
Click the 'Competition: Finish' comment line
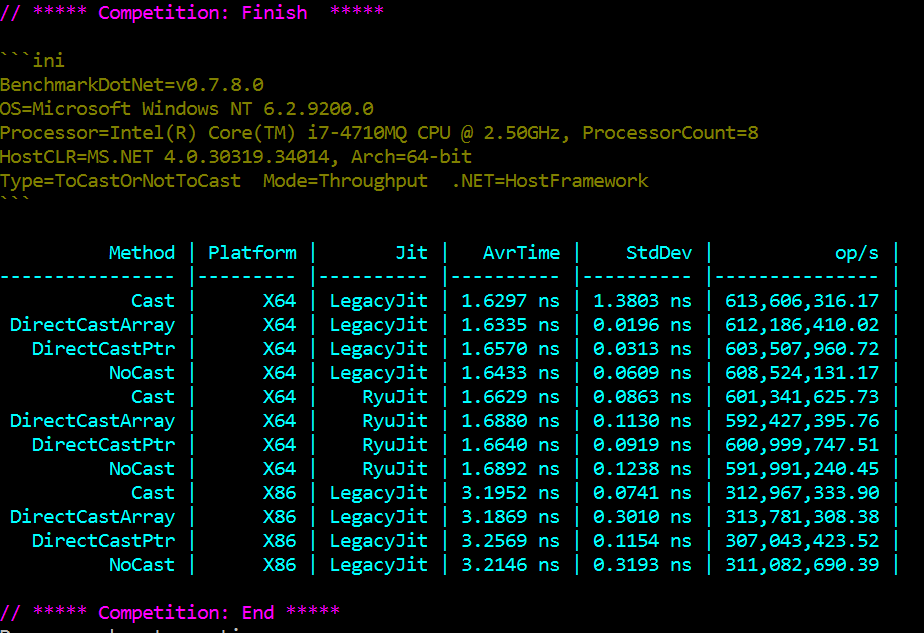pyautogui.click(x=192, y=13)
